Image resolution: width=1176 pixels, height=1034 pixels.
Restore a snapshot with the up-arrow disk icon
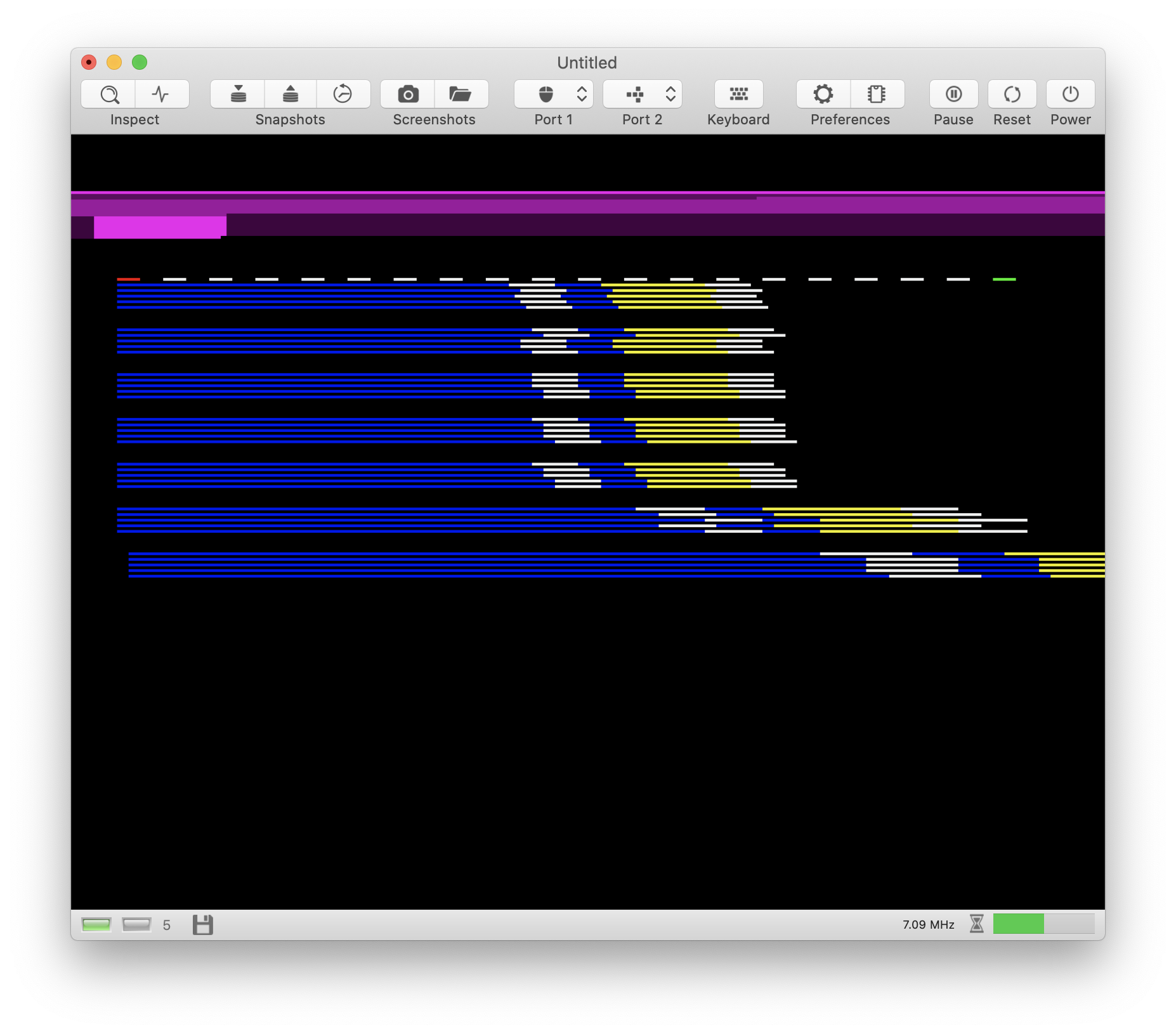(291, 94)
